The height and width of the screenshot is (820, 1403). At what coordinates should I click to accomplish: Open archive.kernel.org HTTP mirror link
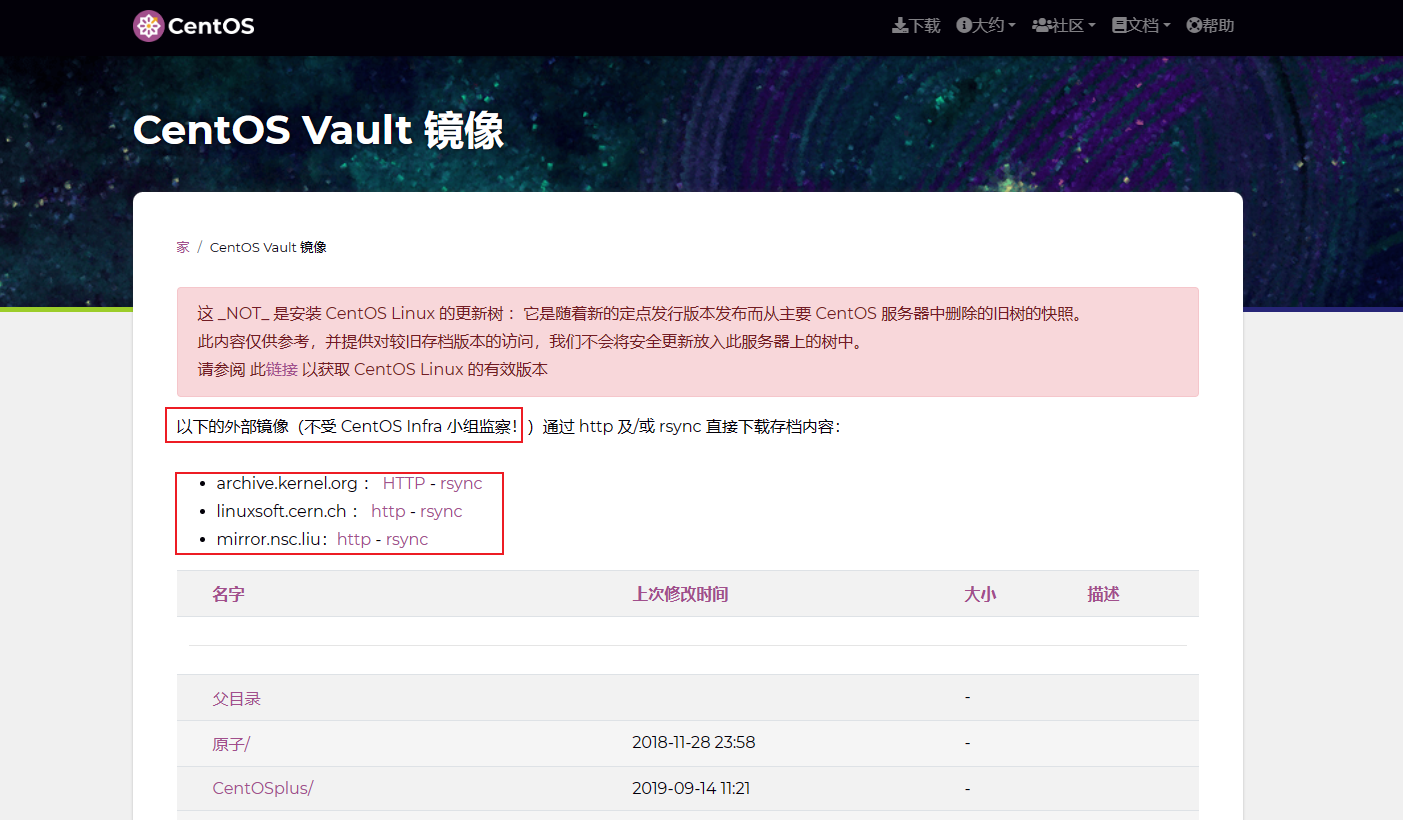click(404, 483)
